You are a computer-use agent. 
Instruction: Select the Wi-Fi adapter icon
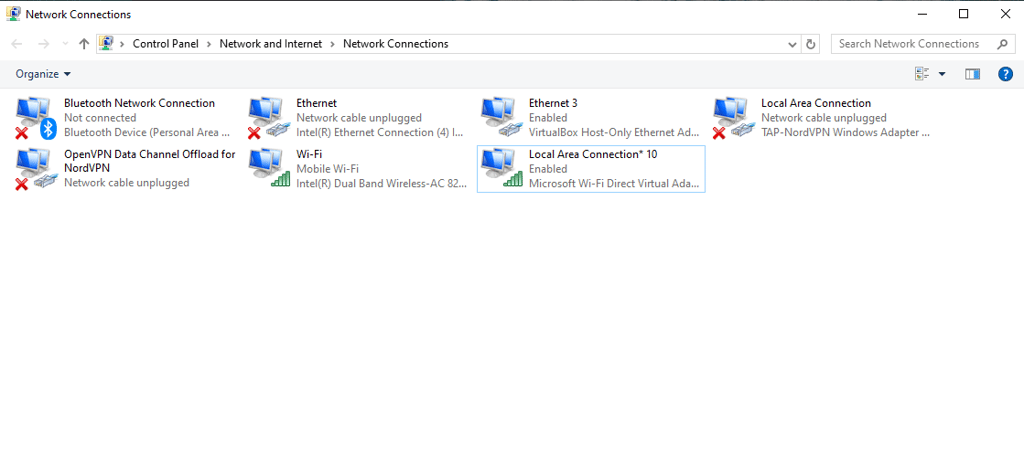pos(268,169)
